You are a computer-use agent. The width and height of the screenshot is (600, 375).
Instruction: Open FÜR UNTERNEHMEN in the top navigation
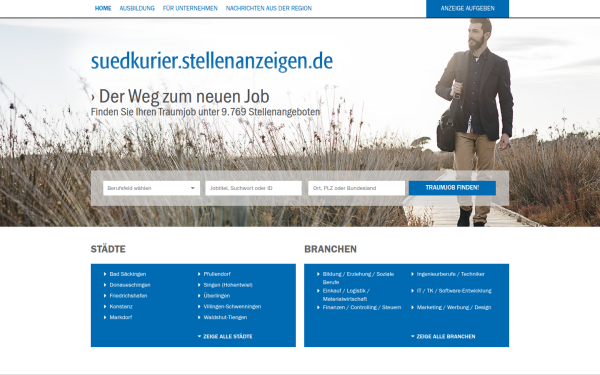coord(190,8)
